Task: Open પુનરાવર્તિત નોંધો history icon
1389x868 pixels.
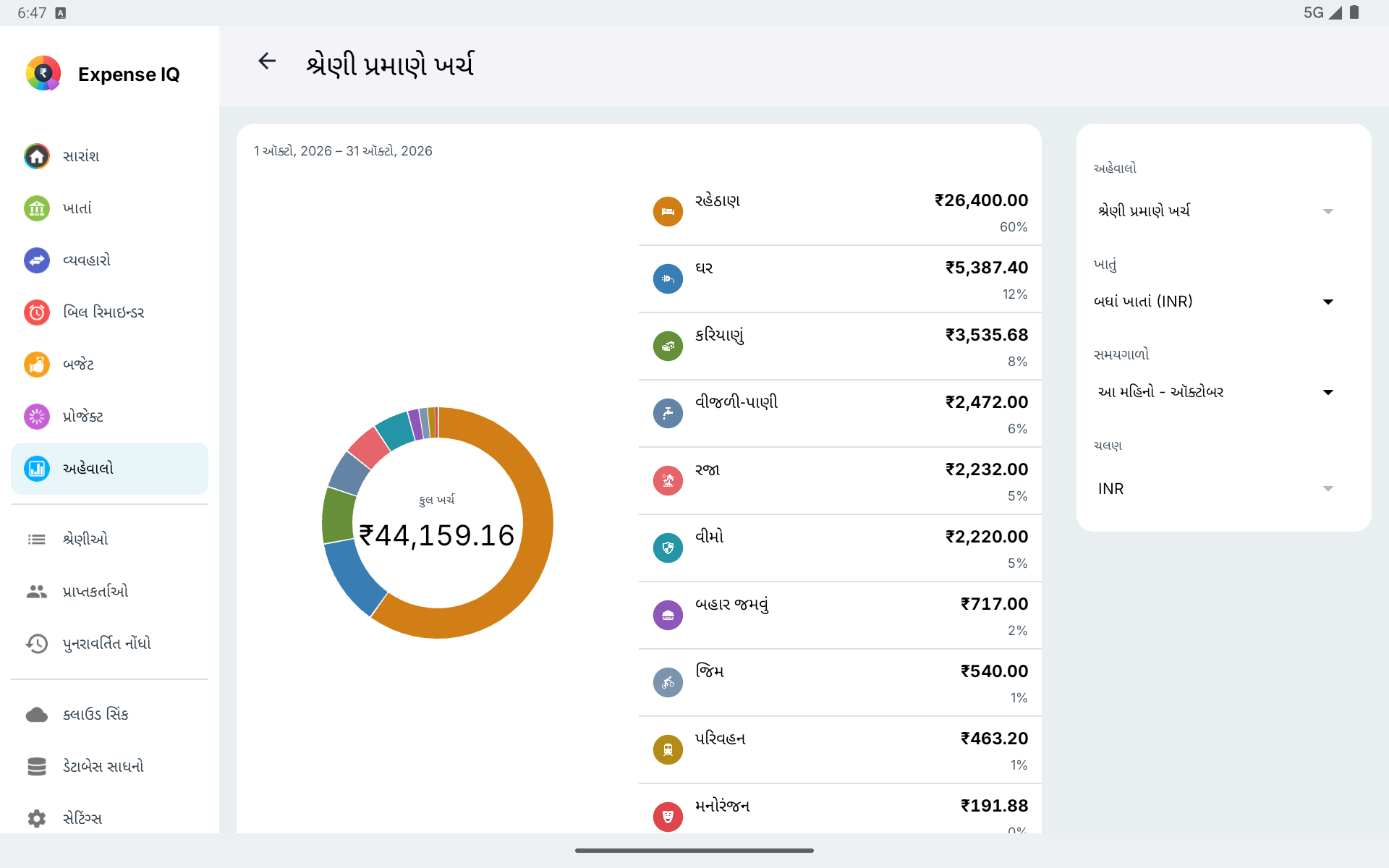Action: click(x=37, y=644)
